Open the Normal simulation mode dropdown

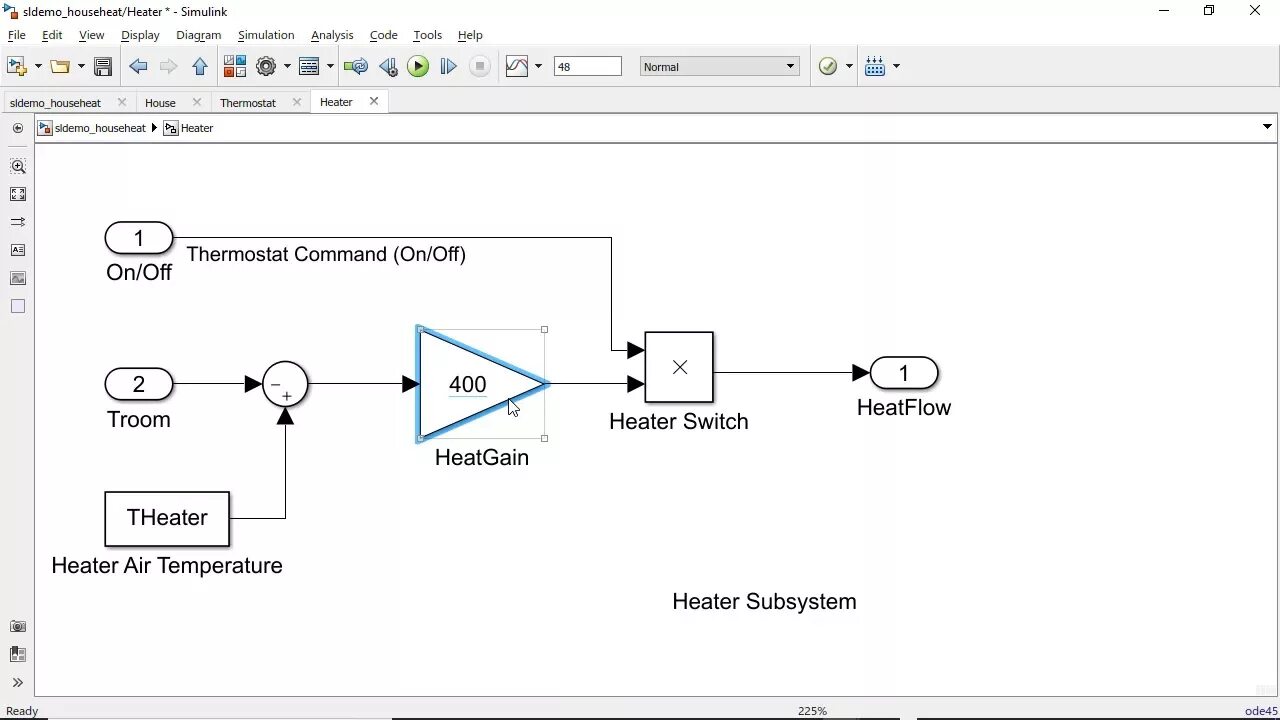pos(719,66)
